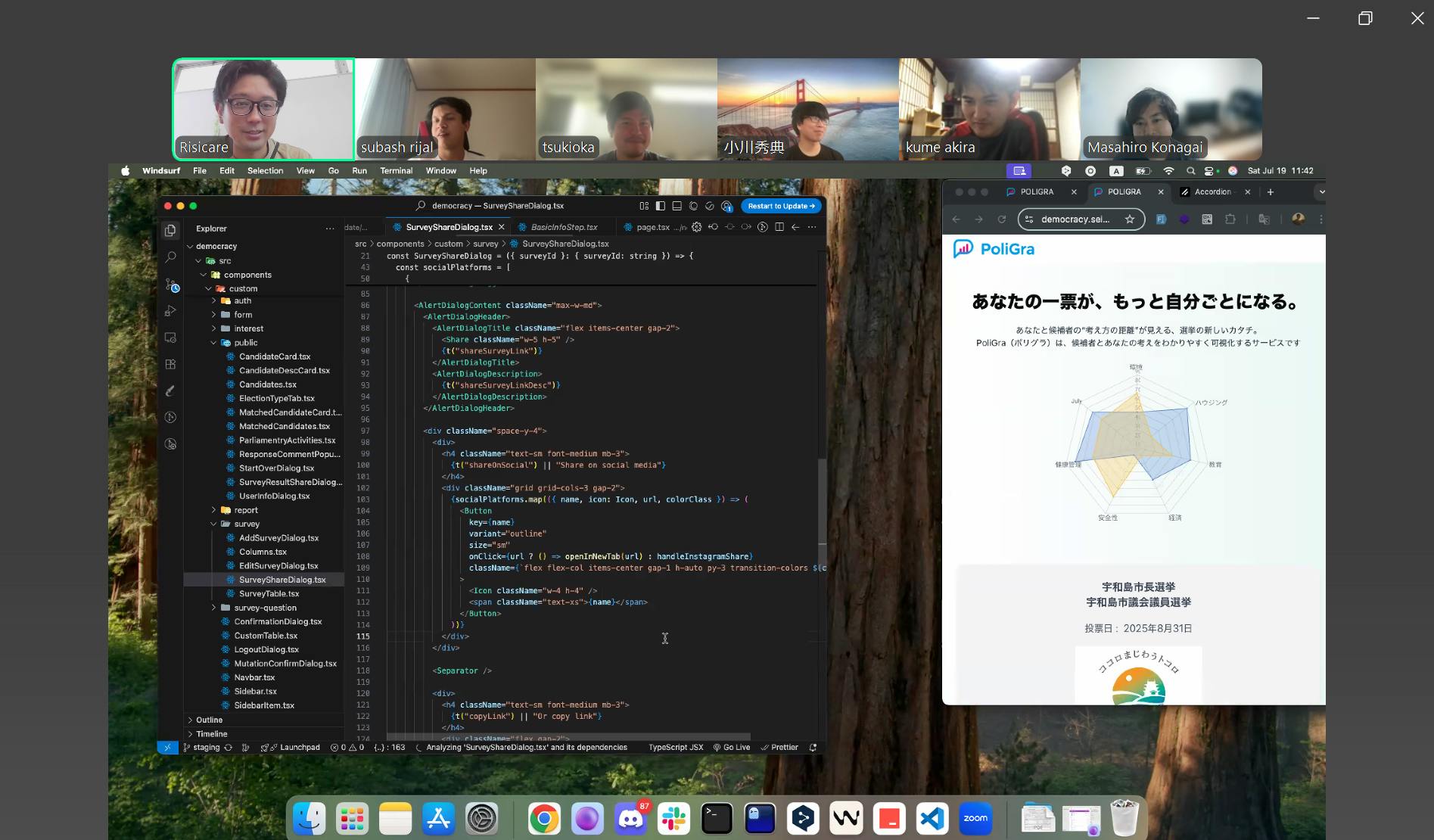
Task: Toggle the primary sidebar visibility
Action: [x=661, y=206]
